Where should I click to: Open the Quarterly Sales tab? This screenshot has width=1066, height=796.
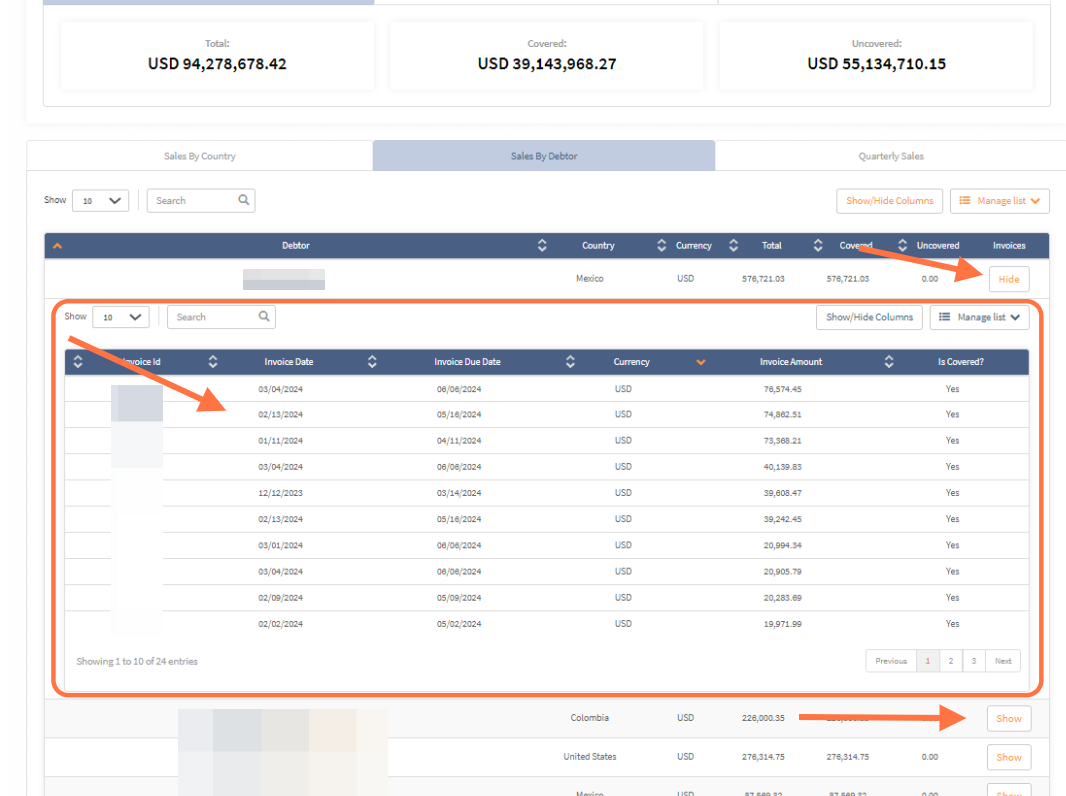pos(890,156)
